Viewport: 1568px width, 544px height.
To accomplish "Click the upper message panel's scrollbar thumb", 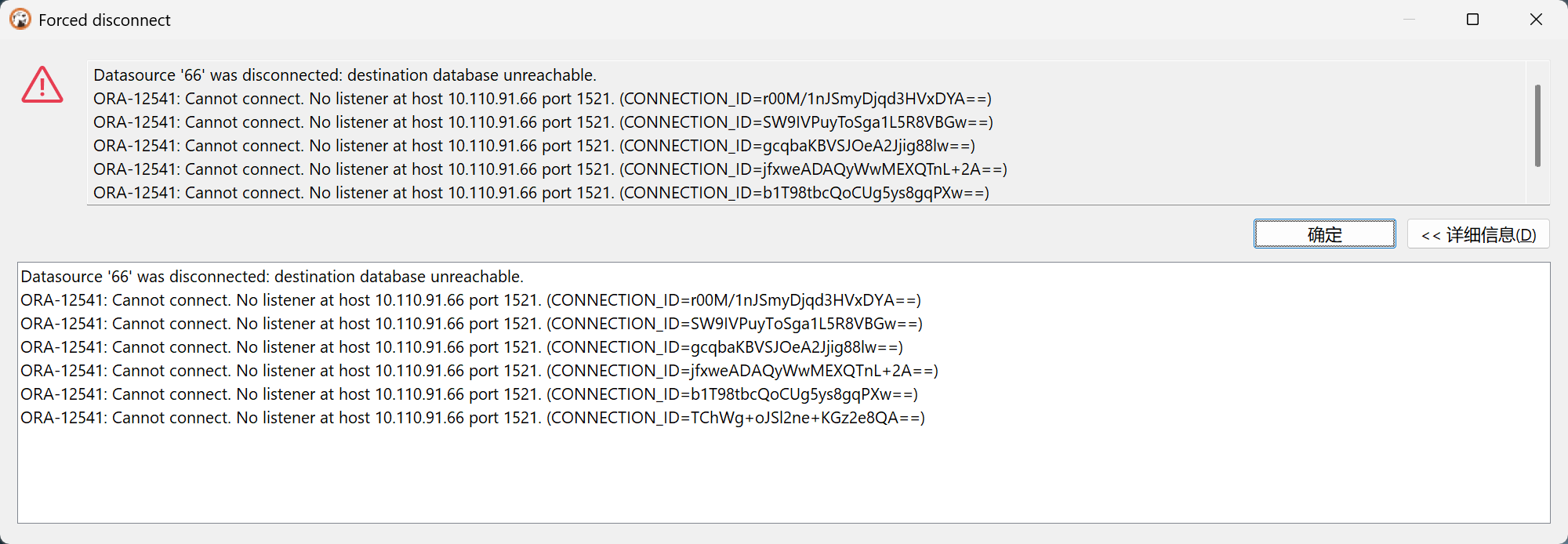I will click(x=1537, y=125).
